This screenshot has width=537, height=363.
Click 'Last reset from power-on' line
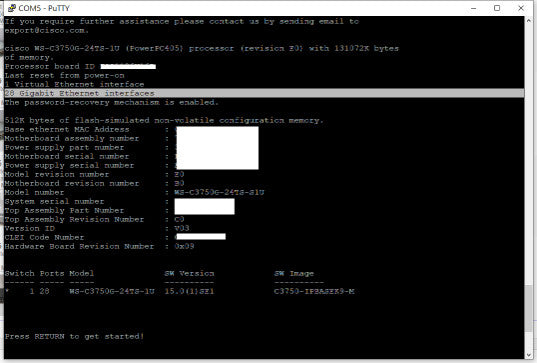(64, 75)
